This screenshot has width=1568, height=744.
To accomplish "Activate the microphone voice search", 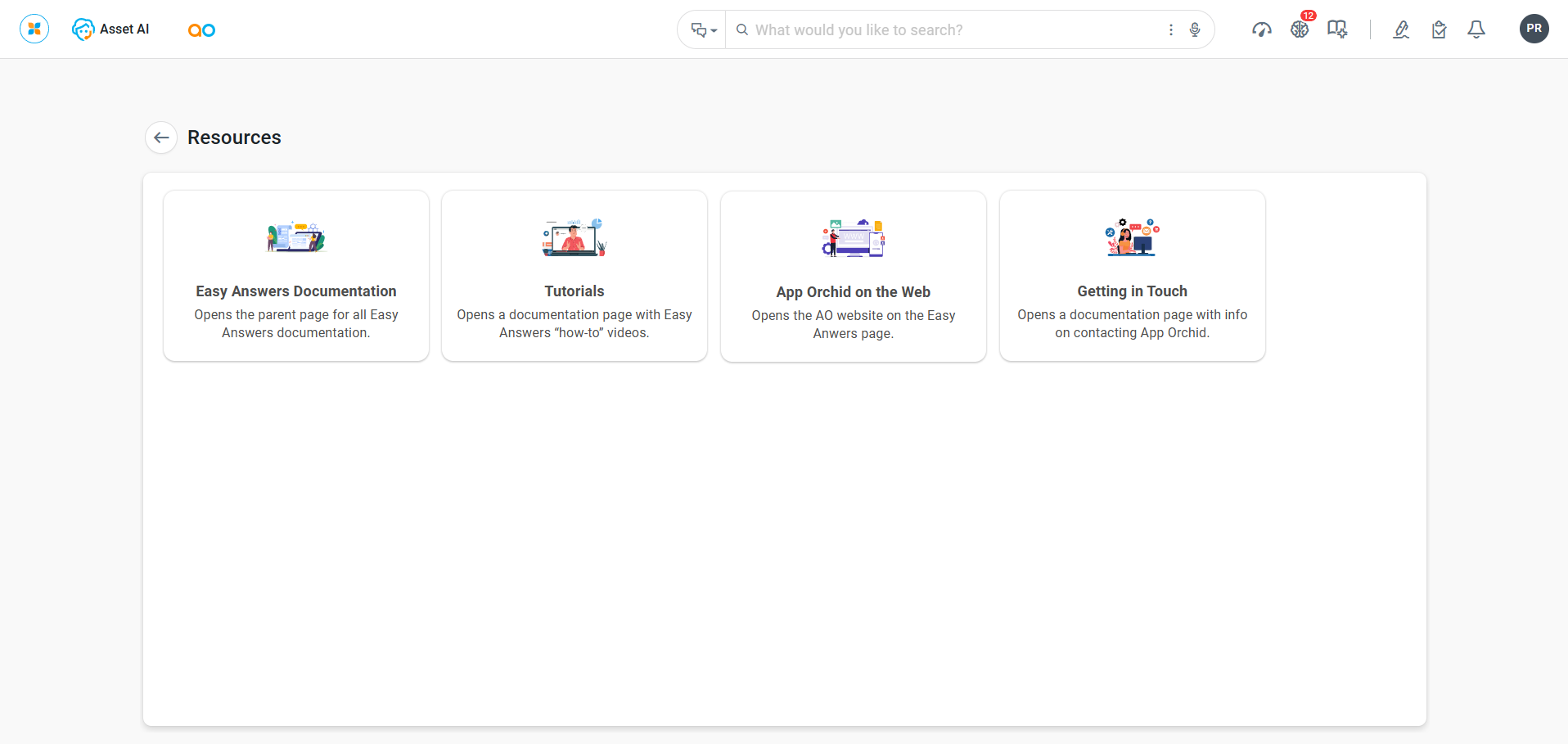I will tap(1195, 29).
